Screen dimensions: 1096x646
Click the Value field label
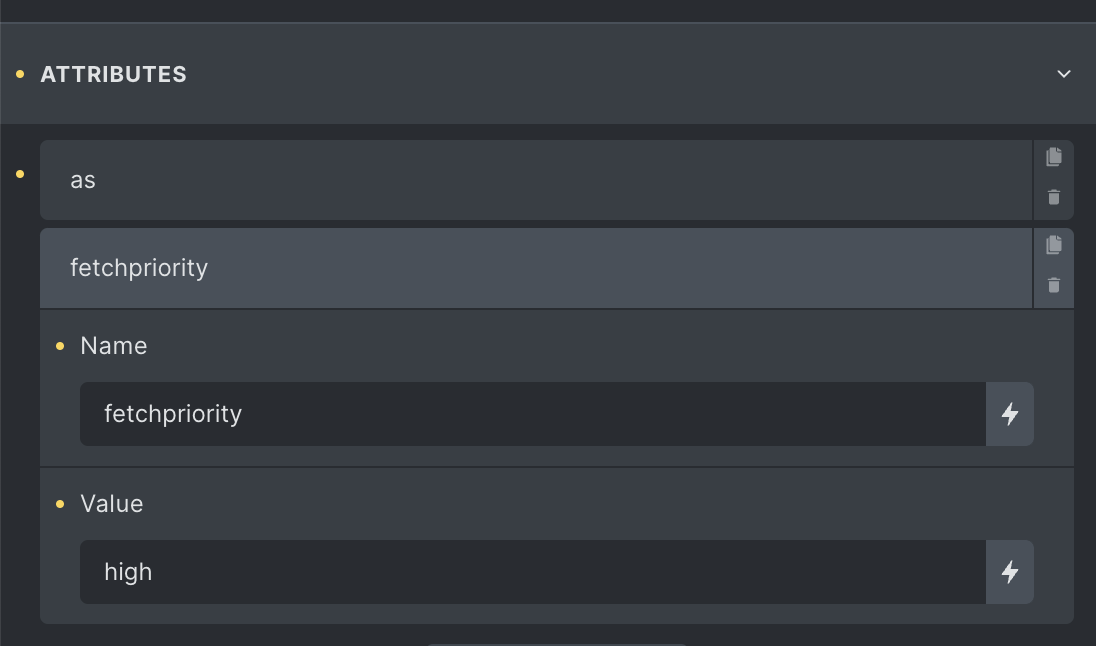111,504
